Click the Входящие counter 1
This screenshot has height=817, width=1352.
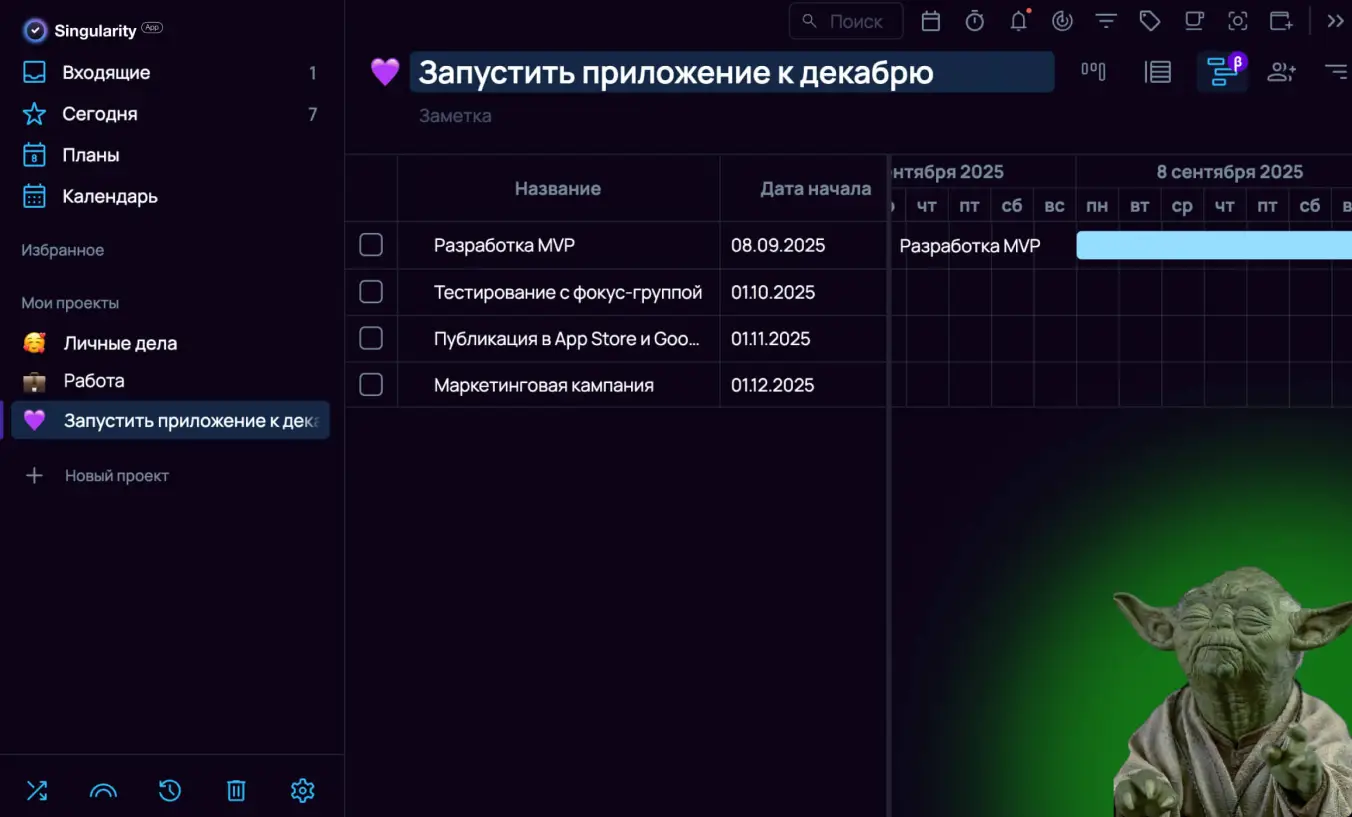point(313,72)
